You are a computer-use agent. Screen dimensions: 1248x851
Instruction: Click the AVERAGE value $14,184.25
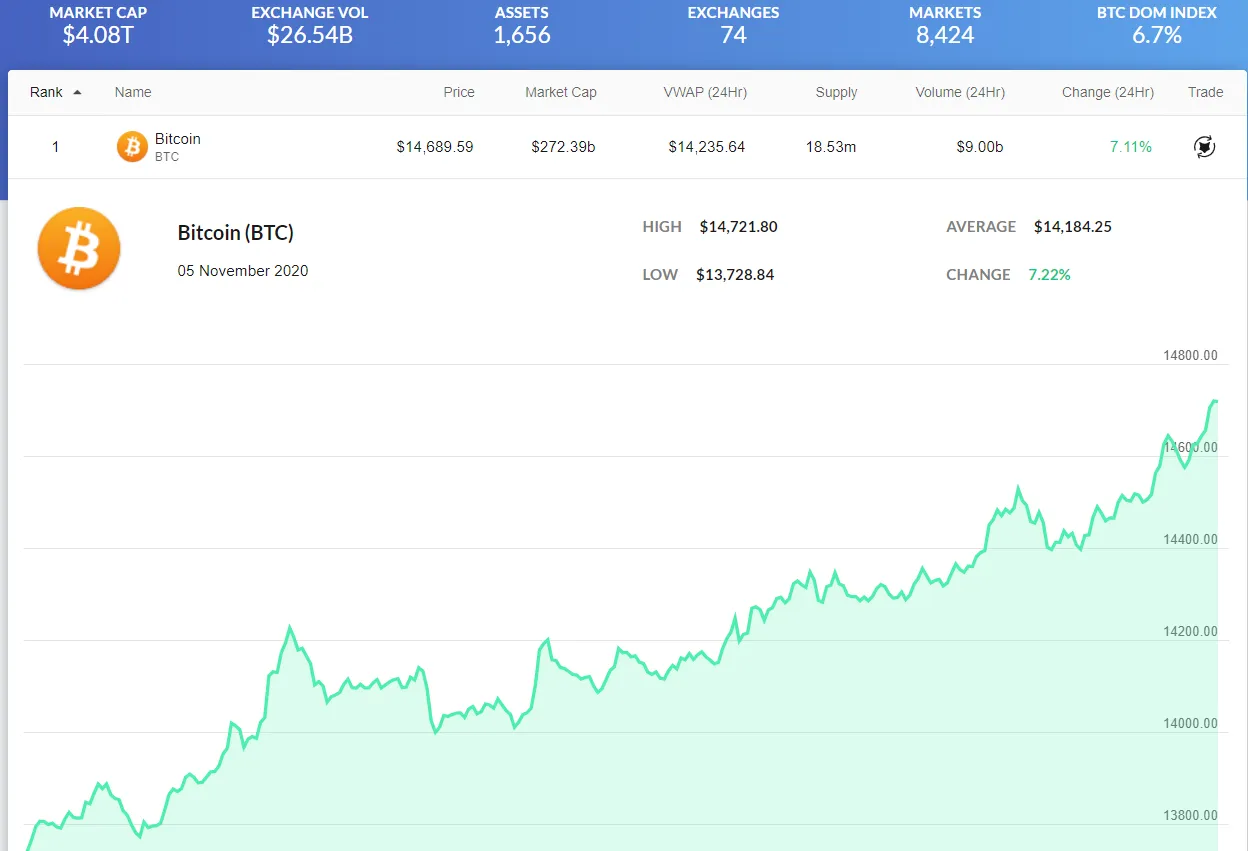click(x=1073, y=227)
